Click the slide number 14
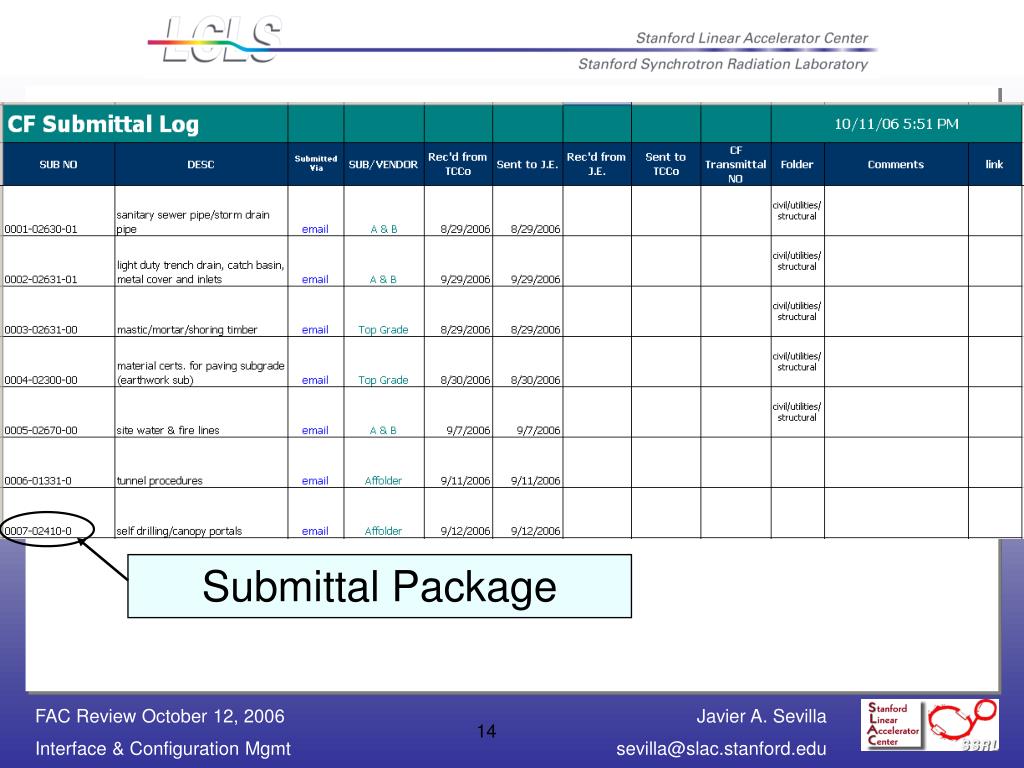Screen dimensions: 1024x768 [487, 731]
